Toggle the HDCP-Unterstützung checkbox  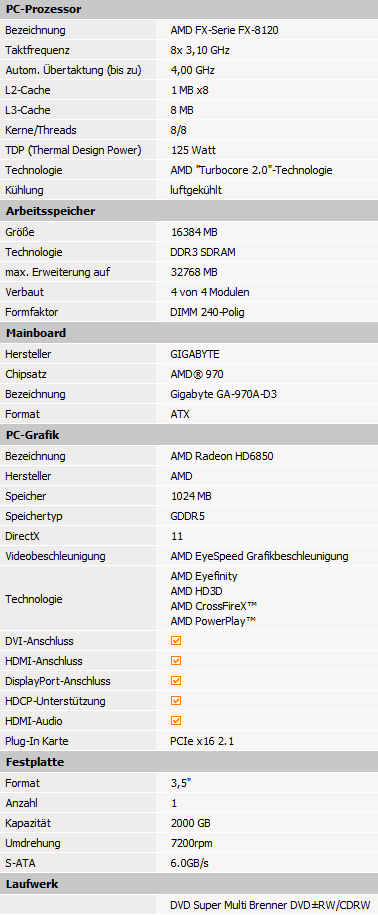click(x=176, y=700)
